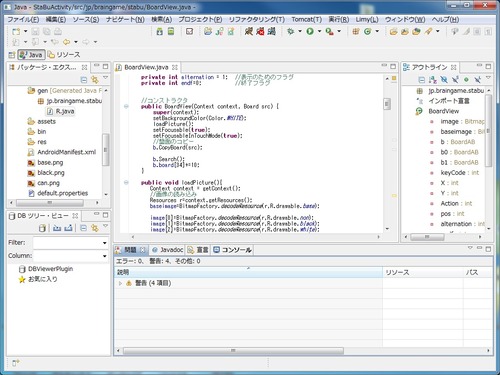Screen dimensions: 500x375
Task: Maximize the BoardView.java editor area
Action: point(393,66)
